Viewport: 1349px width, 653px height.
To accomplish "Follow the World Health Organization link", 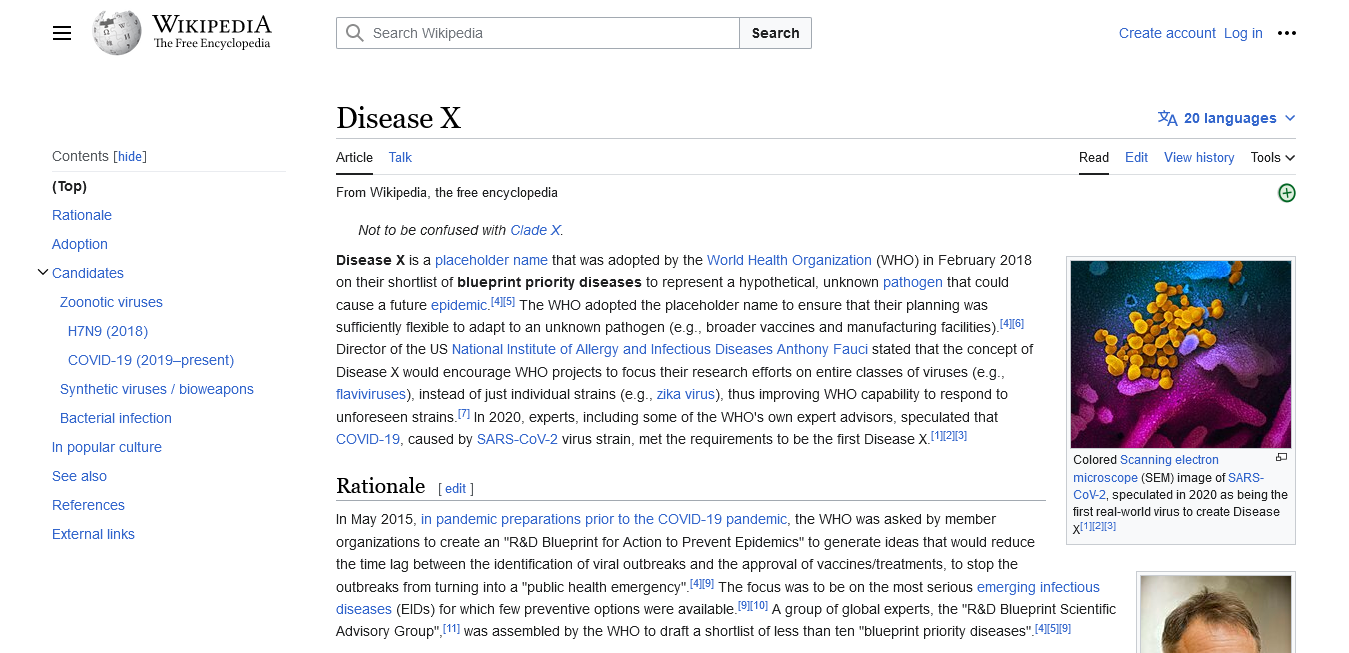I will 789,260.
